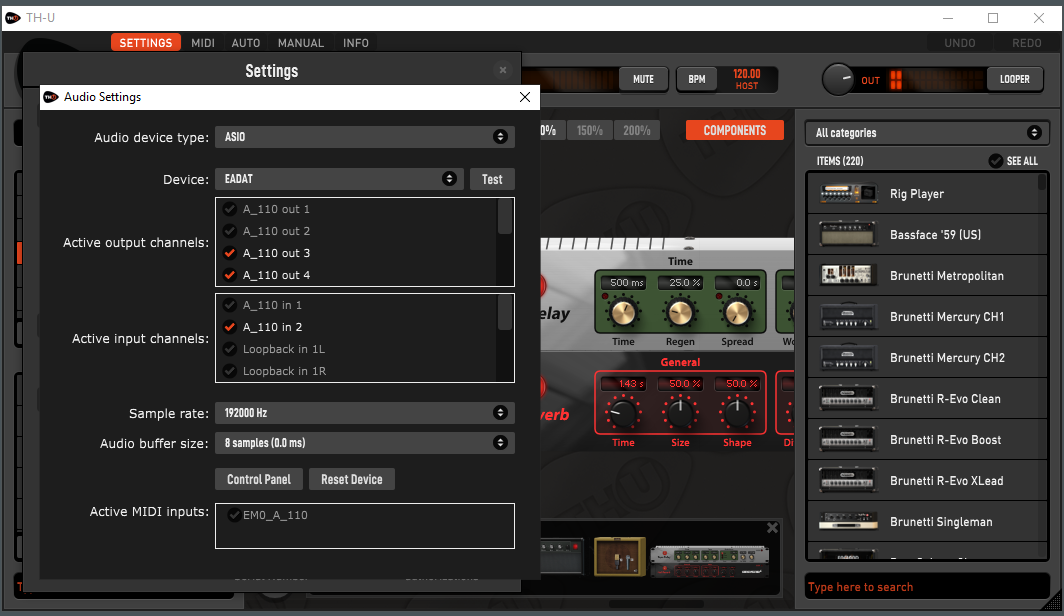Enable Loopback in 1R input channel
The height and width of the screenshot is (616, 1064).
(x=230, y=371)
